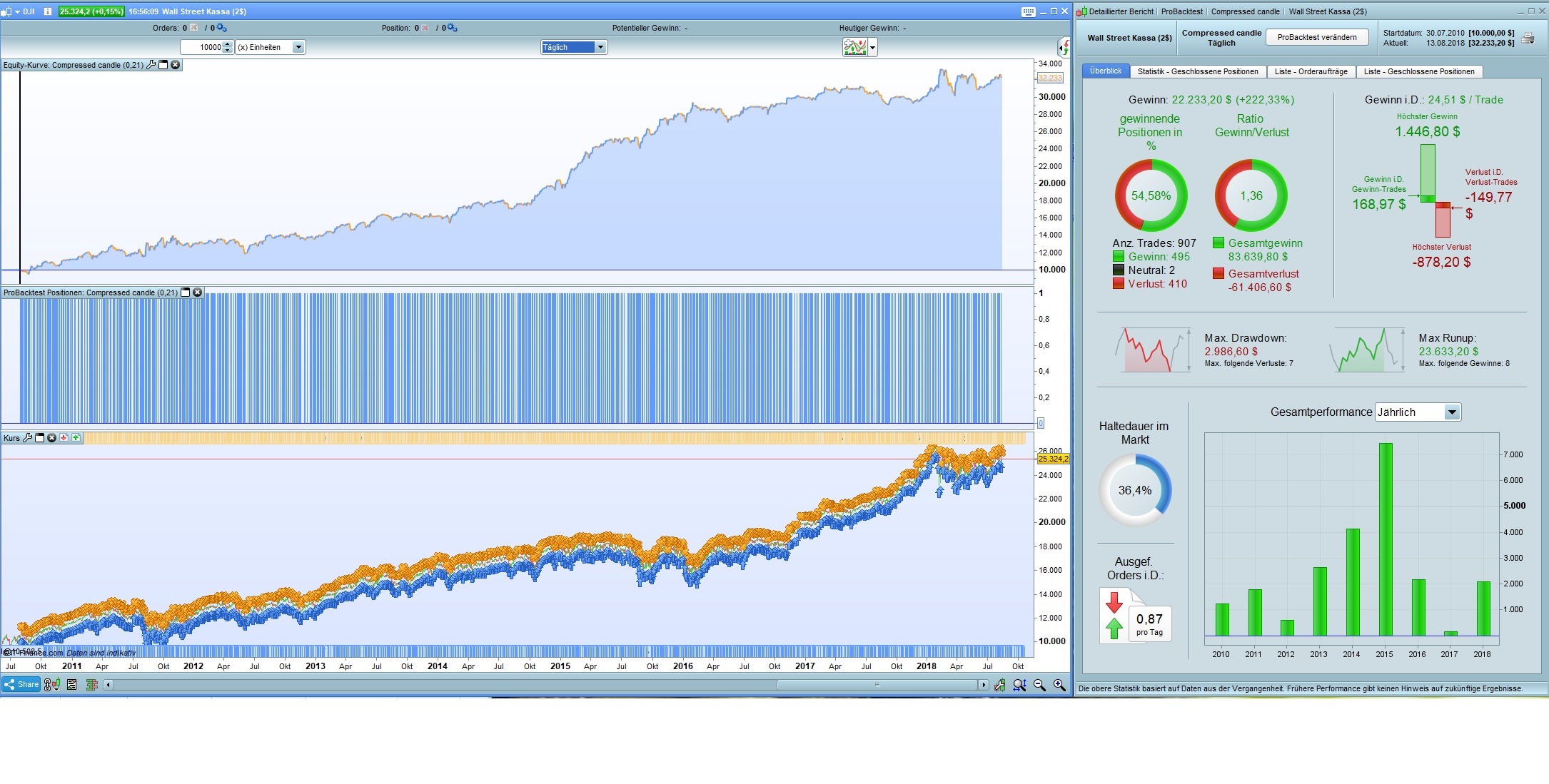
Task: Switch to Statistik - Geschlossene Positionen tab
Action: click(1197, 71)
